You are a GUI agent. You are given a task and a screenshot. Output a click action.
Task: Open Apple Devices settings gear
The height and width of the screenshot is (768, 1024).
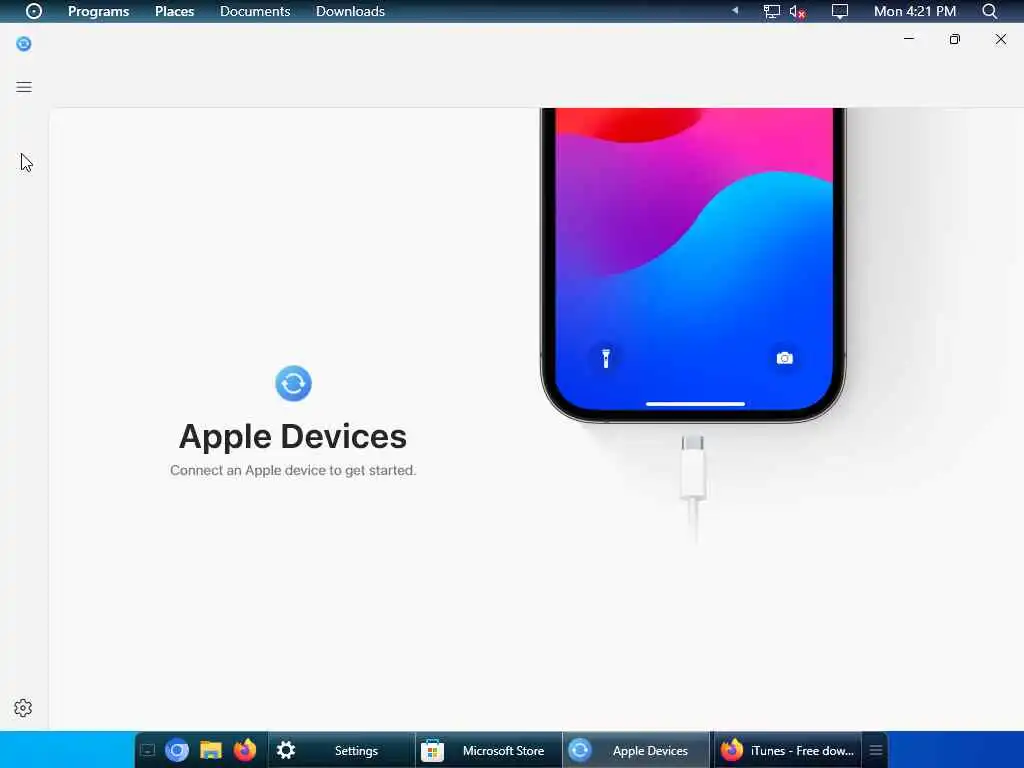point(23,708)
